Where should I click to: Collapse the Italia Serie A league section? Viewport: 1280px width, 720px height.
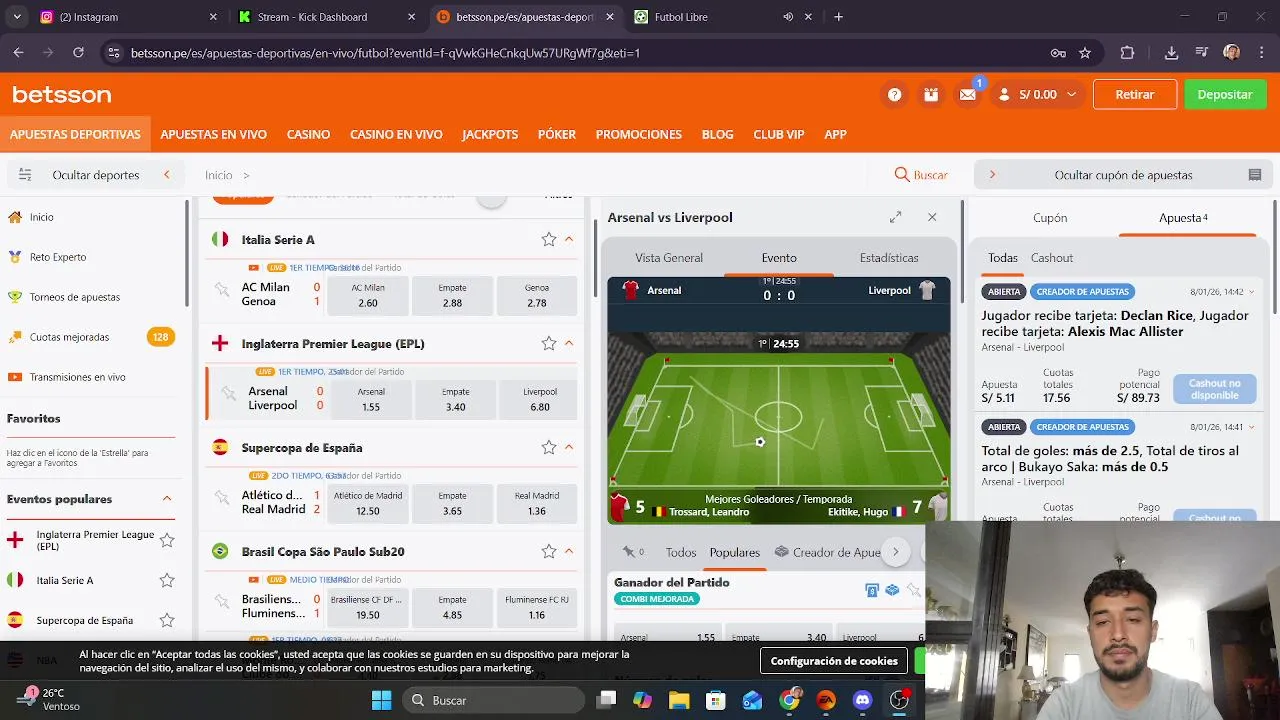point(569,240)
